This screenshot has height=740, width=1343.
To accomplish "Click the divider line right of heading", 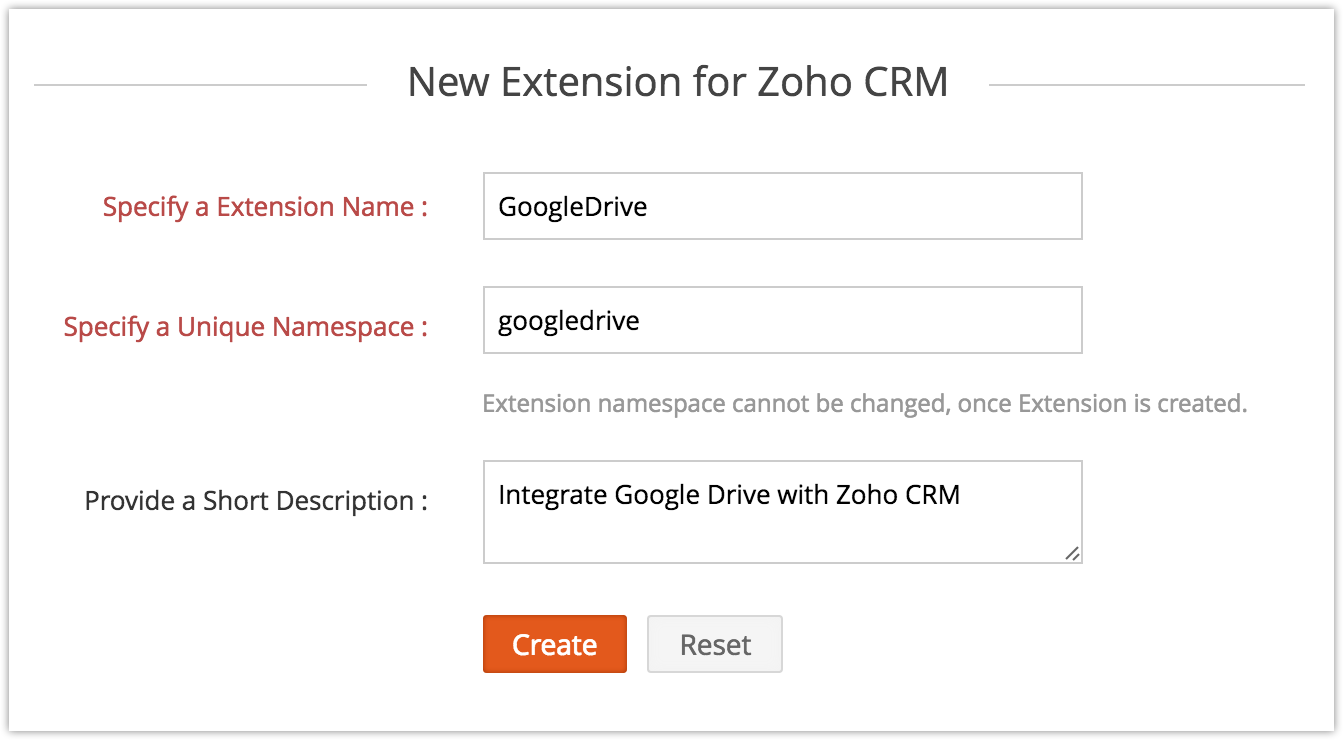I will click(x=1146, y=85).
